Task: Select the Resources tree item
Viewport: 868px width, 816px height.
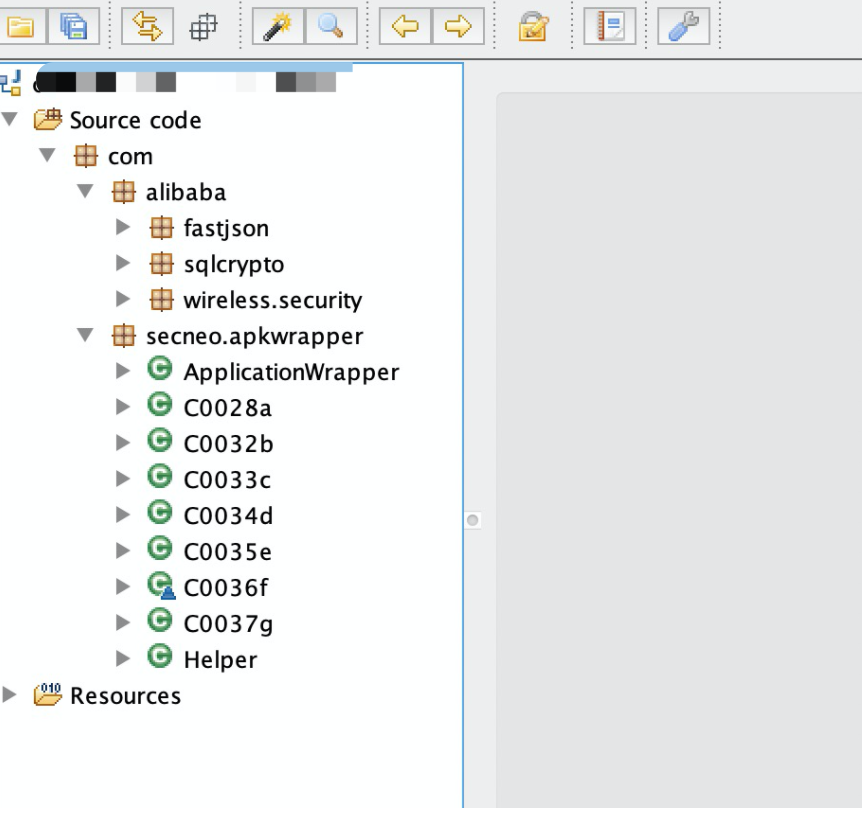Action: tap(126, 696)
